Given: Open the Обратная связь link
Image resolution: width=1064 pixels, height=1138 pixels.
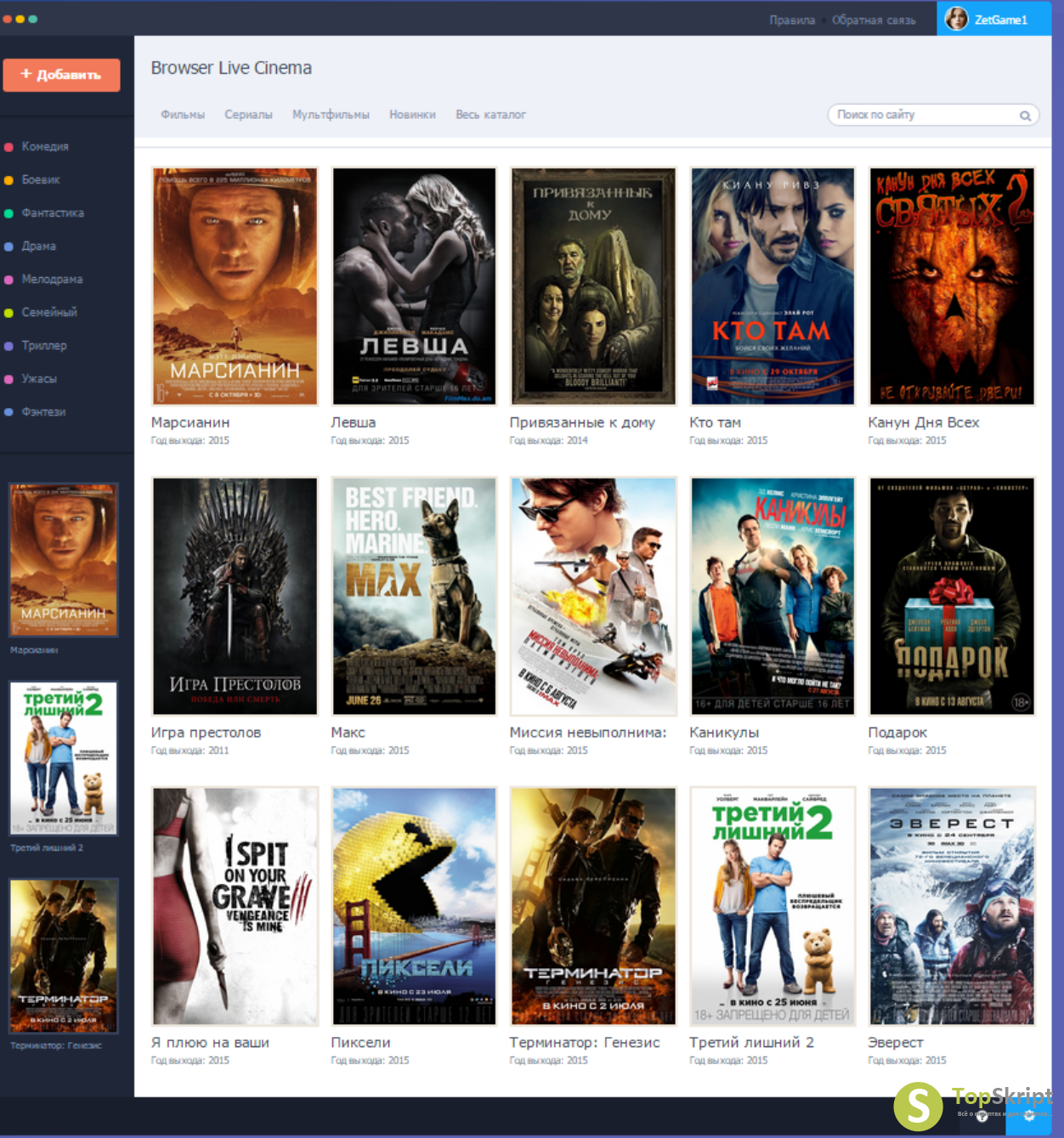Looking at the screenshot, I should tap(874, 20).
